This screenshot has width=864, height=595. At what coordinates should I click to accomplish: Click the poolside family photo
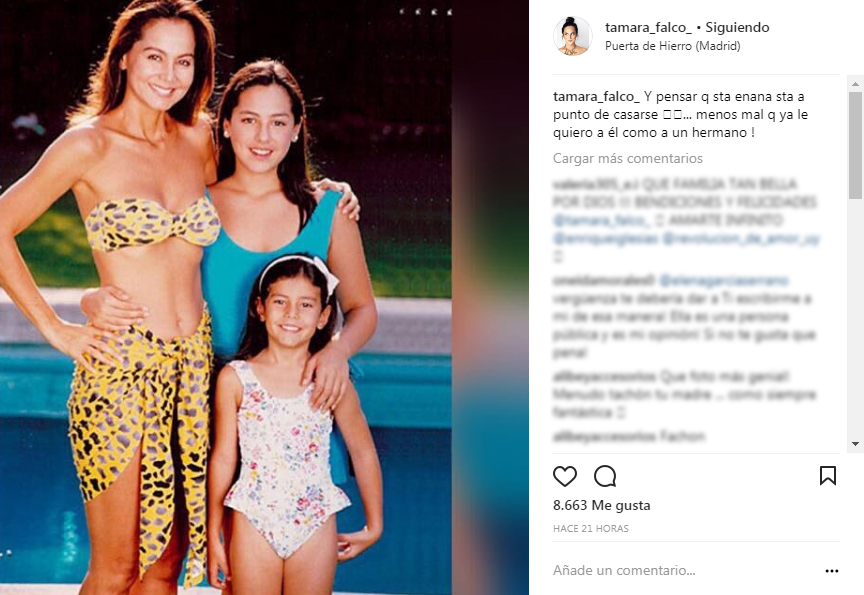click(264, 298)
